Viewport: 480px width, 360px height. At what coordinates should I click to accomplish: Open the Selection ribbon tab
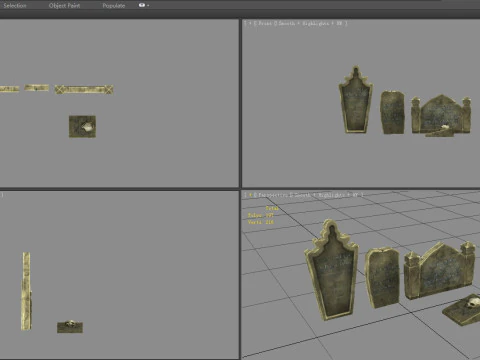click(x=15, y=5)
